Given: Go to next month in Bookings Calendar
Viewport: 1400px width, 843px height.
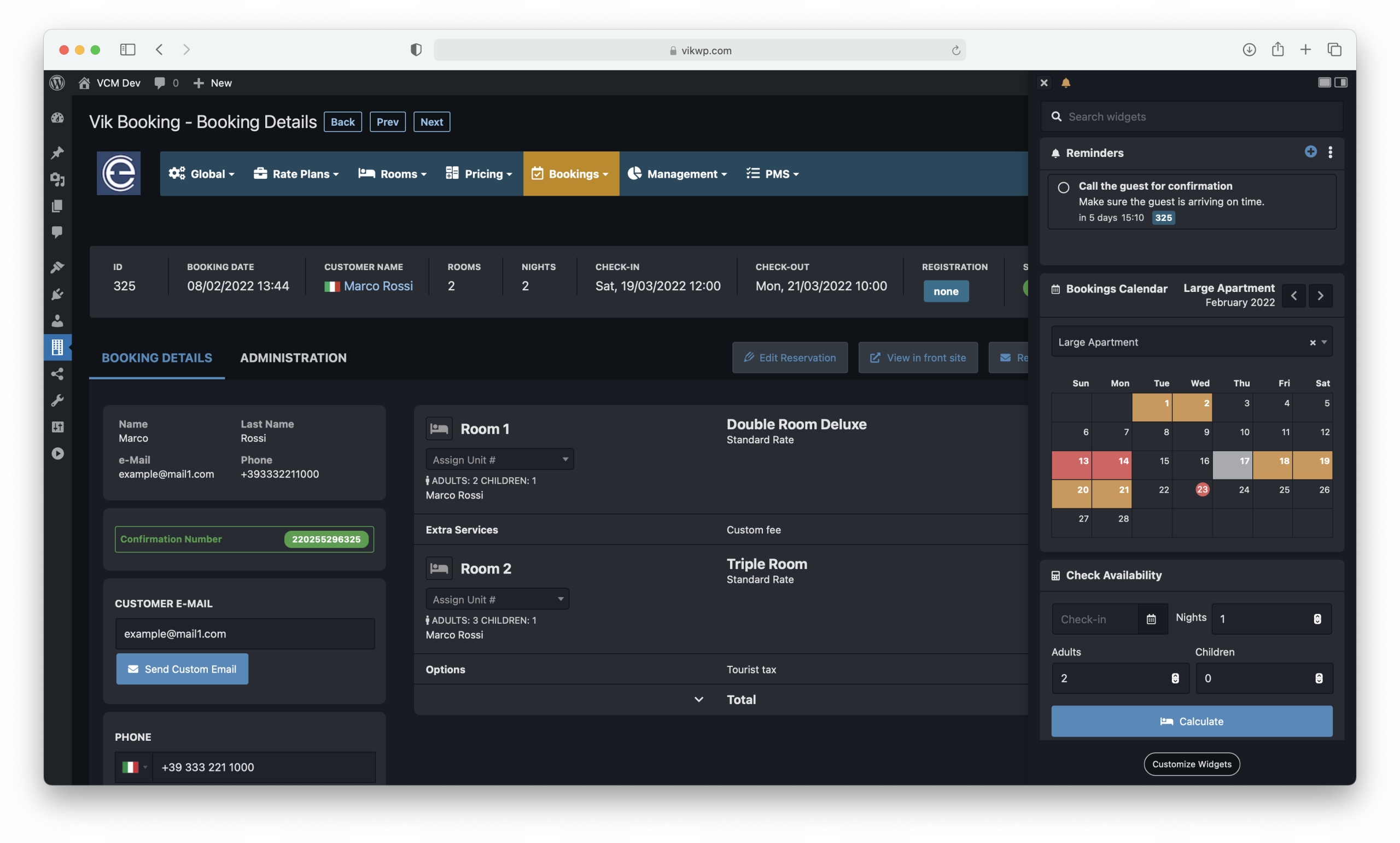Looking at the screenshot, I should 1321,295.
